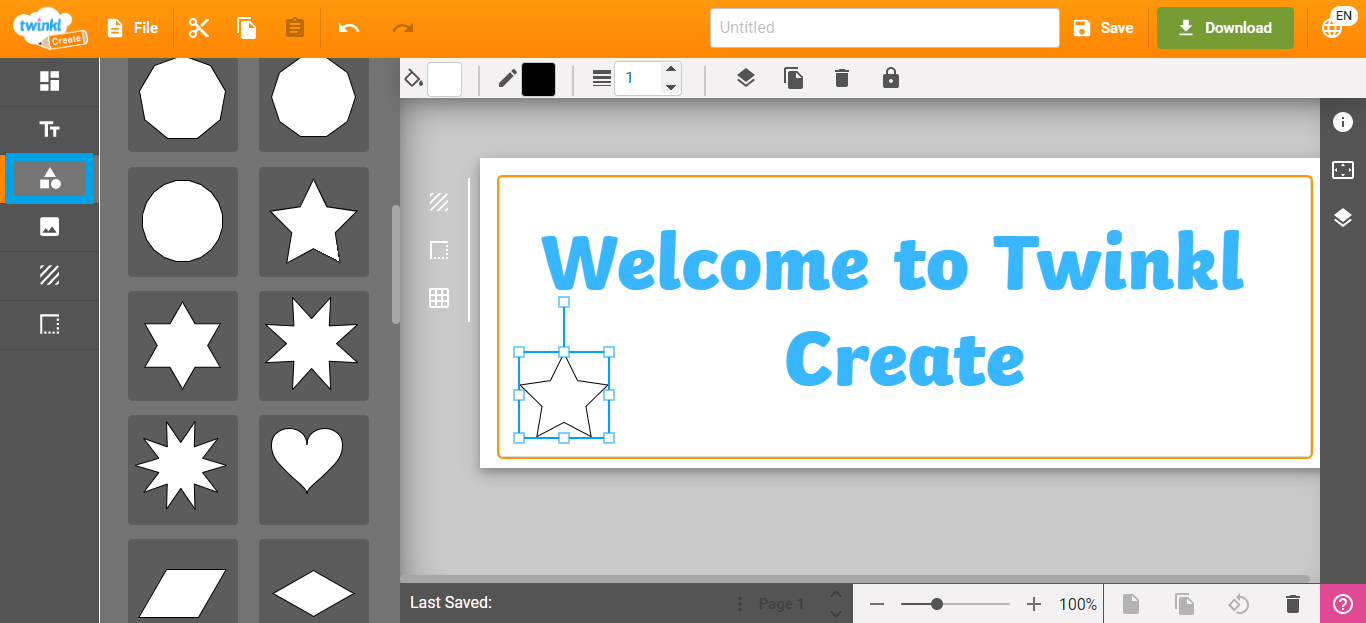The width and height of the screenshot is (1366, 623).
Task: Click the Copy icon in top bar
Action: pos(247,28)
